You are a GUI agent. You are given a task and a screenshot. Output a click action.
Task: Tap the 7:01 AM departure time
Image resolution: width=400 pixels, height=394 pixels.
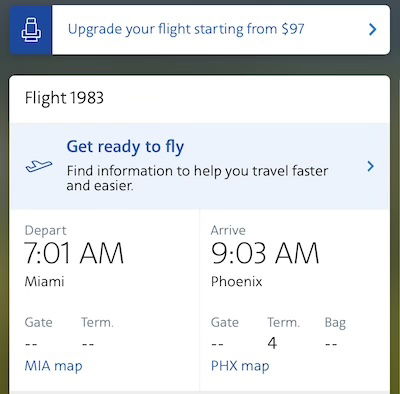click(74, 253)
